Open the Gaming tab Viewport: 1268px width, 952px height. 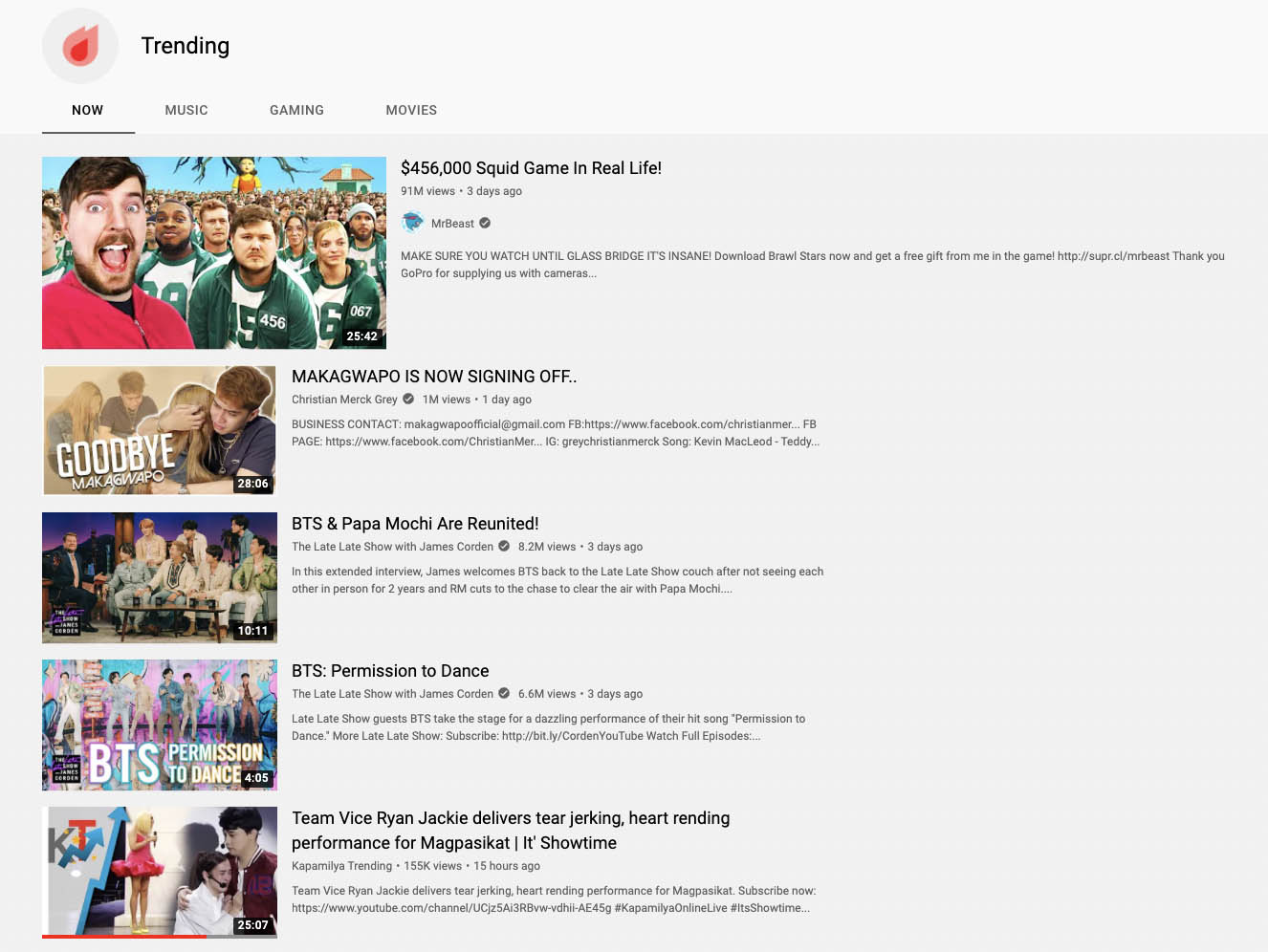296,110
